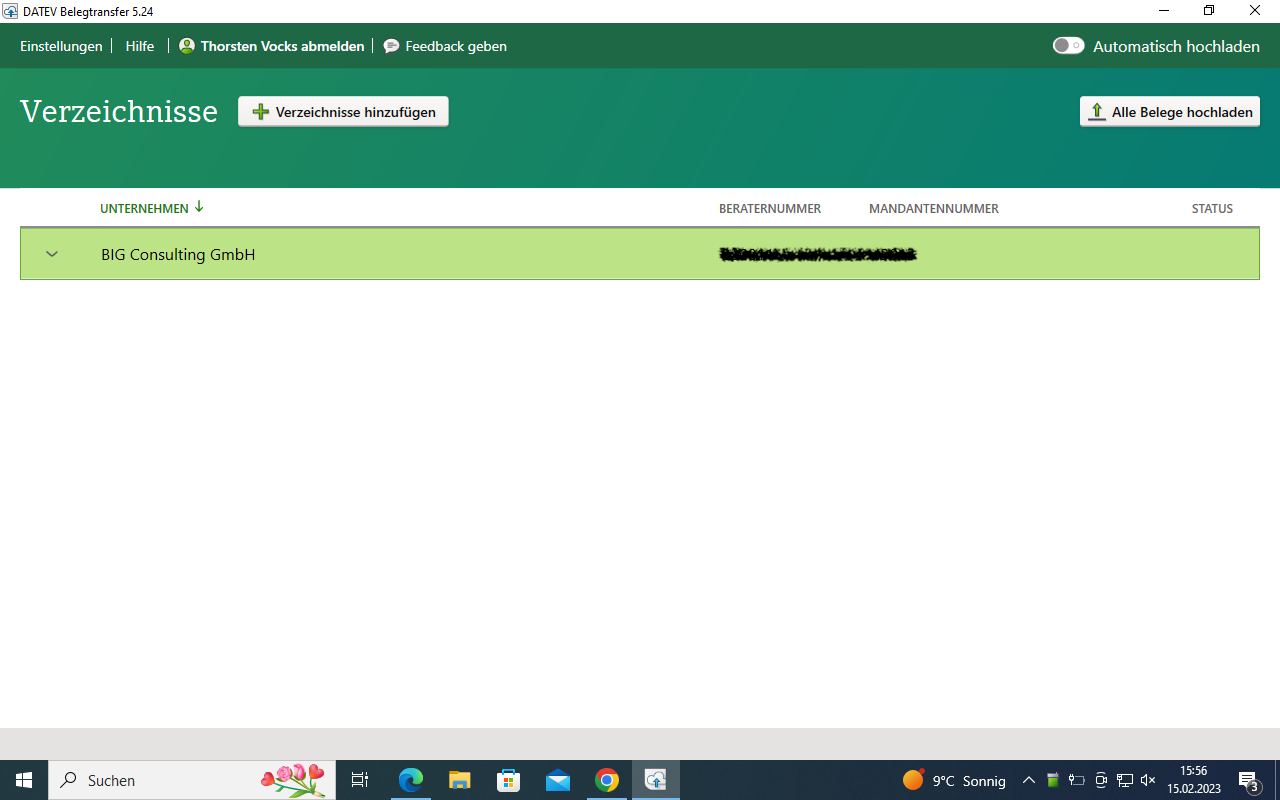Image resolution: width=1280 pixels, height=800 pixels.
Task: Show hidden system tray icons
Action: (1029, 780)
